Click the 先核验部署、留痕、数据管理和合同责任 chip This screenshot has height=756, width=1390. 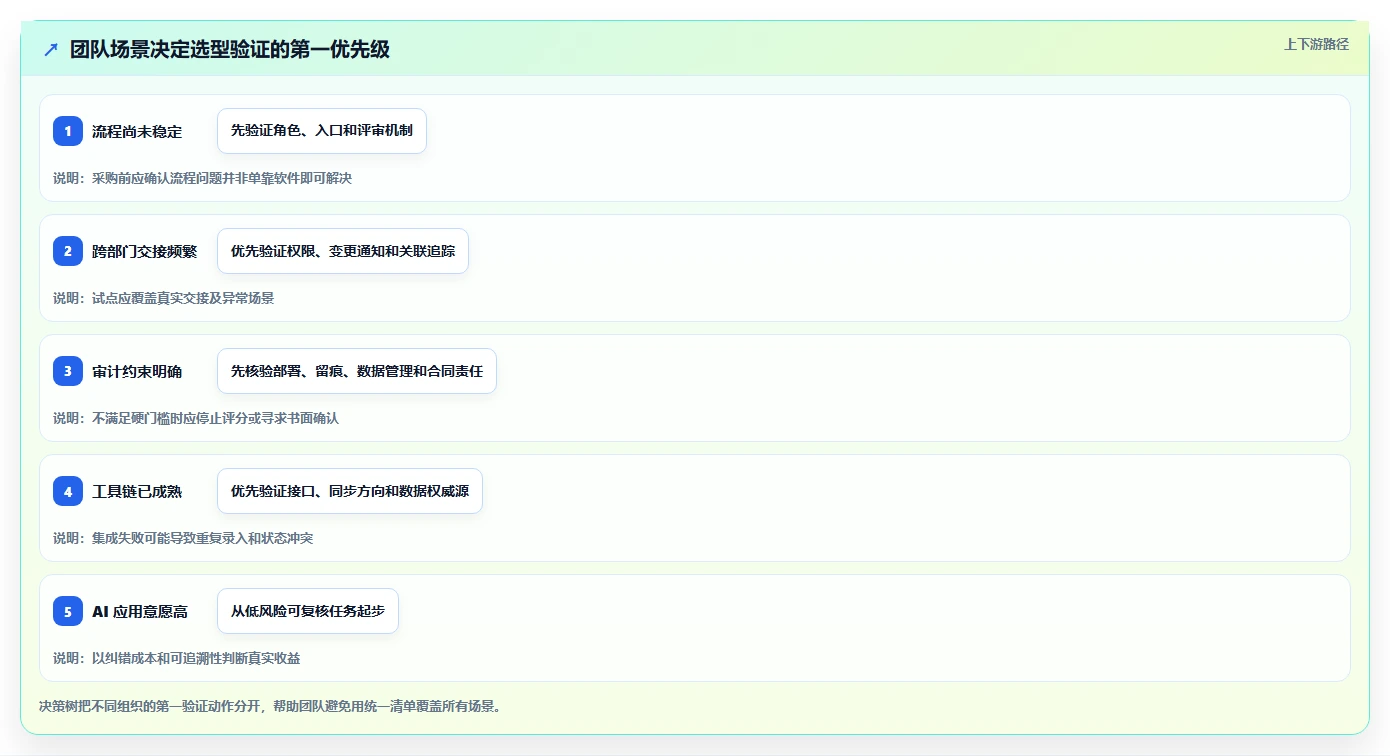click(357, 371)
